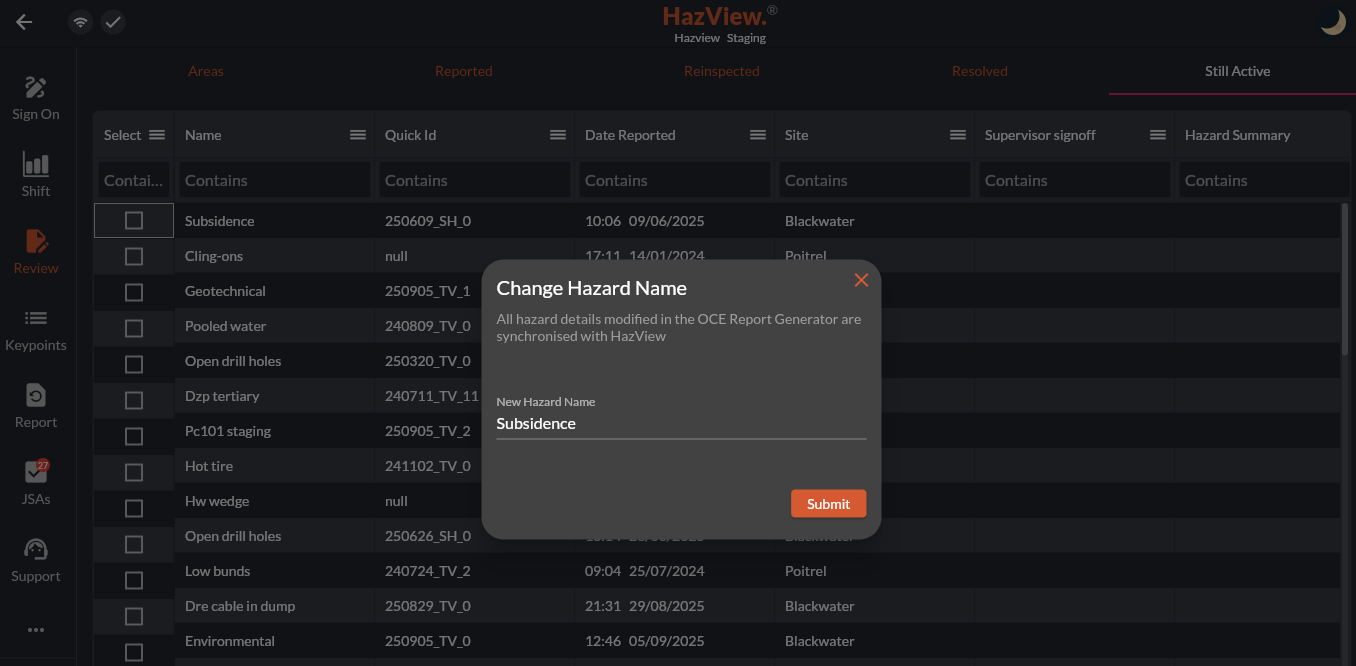Close the Change Hazard Name dialog
The width and height of the screenshot is (1356, 666).
pyautogui.click(x=861, y=280)
